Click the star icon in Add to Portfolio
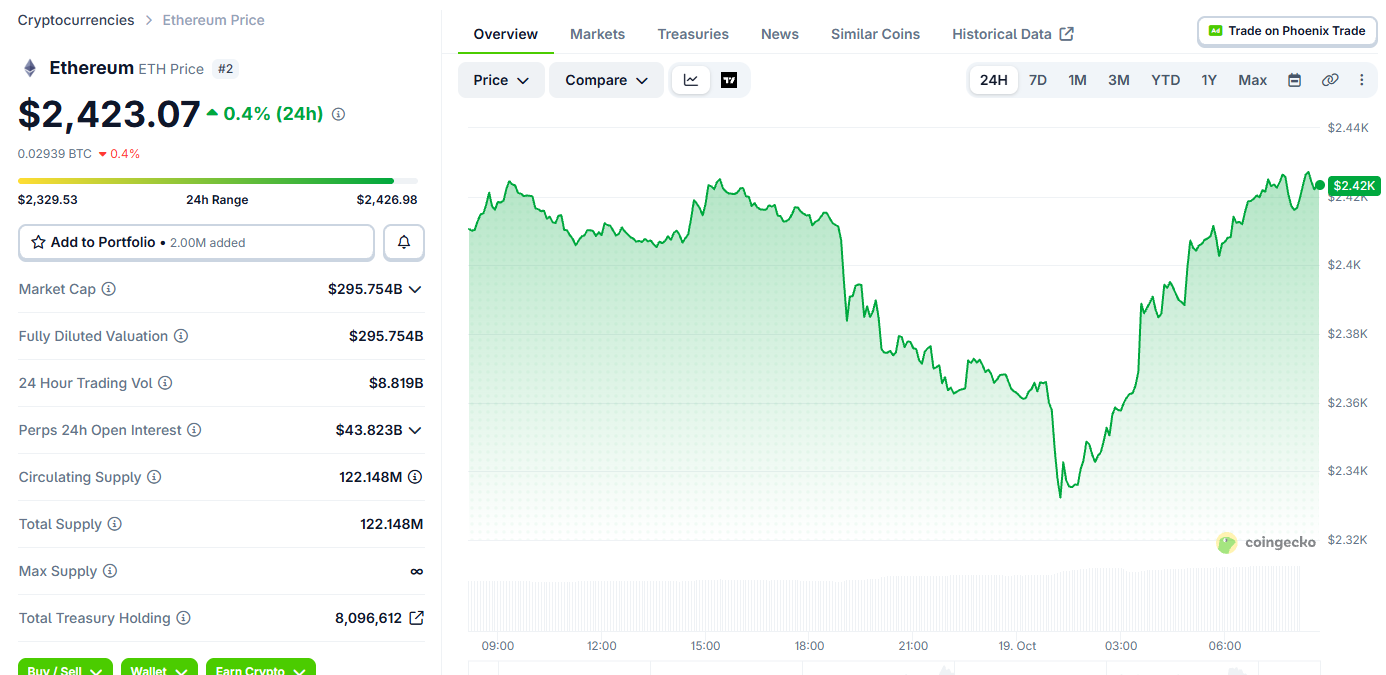 [38, 242]
